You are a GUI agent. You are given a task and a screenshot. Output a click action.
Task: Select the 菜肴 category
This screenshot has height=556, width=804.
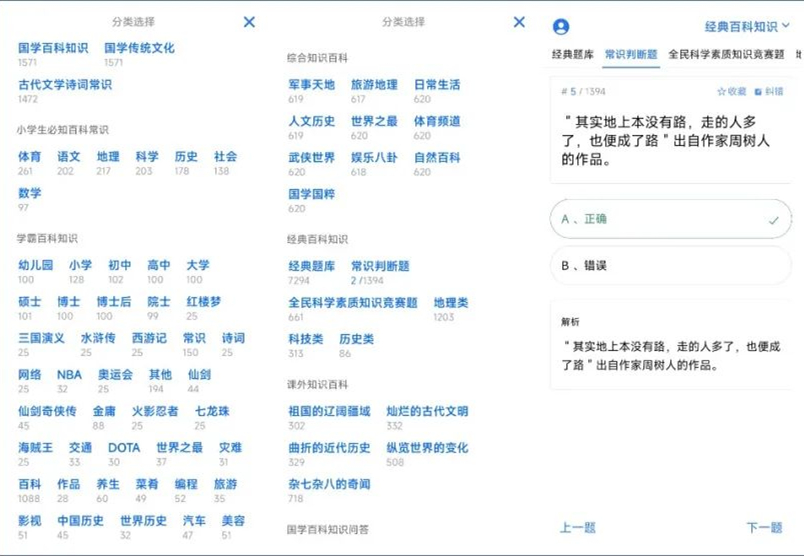click(x=147, y=484)
